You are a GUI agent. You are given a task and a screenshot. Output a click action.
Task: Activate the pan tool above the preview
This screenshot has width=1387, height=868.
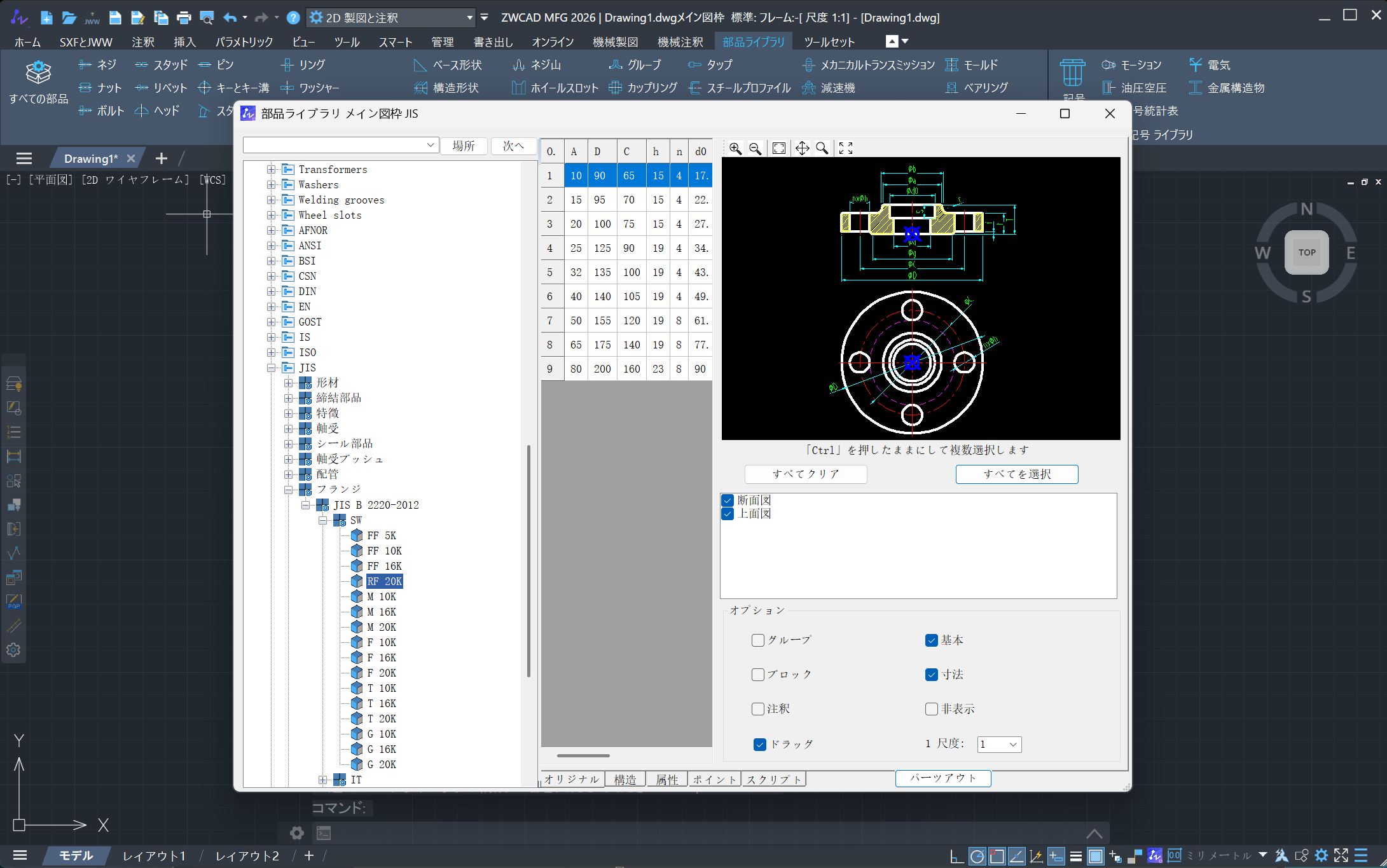(x=802, y=148)
